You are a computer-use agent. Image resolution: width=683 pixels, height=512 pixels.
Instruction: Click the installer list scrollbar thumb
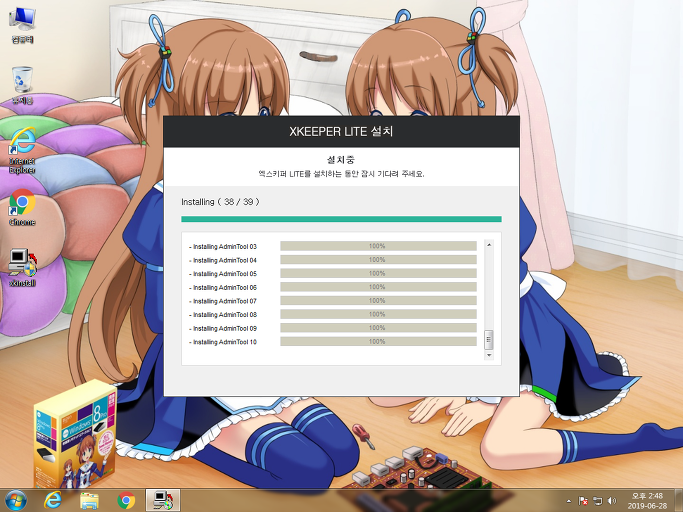(489, 339)
